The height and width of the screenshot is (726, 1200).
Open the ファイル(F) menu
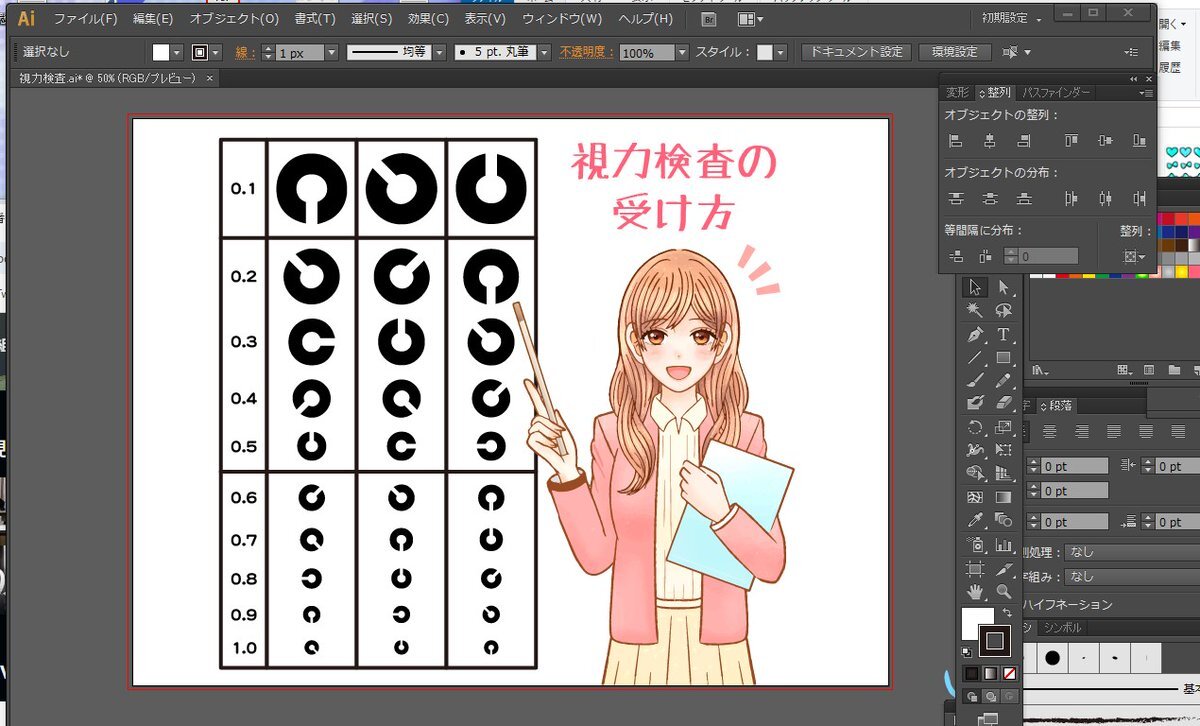(85, 19)
